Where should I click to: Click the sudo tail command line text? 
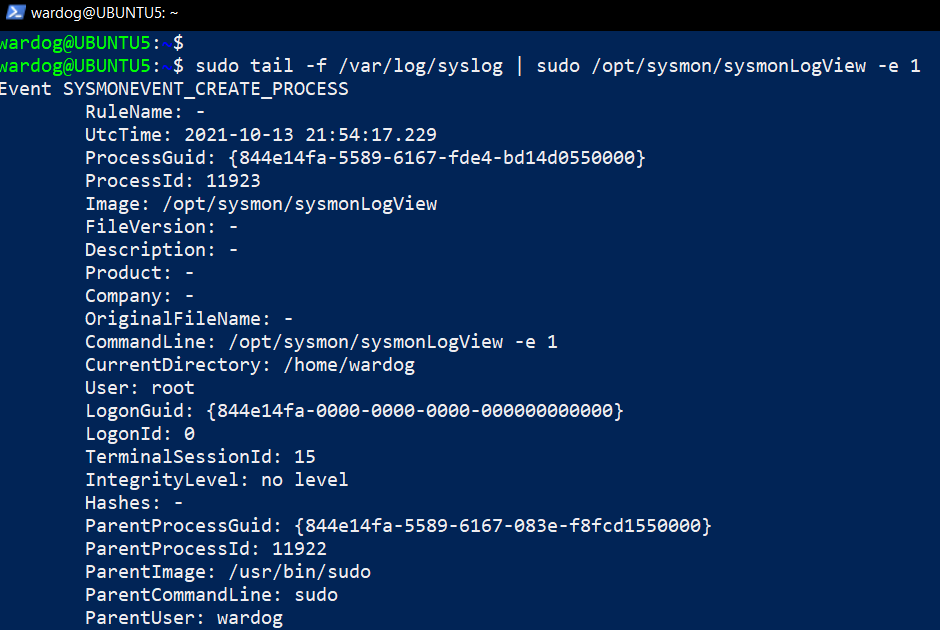tap(558, 65)
